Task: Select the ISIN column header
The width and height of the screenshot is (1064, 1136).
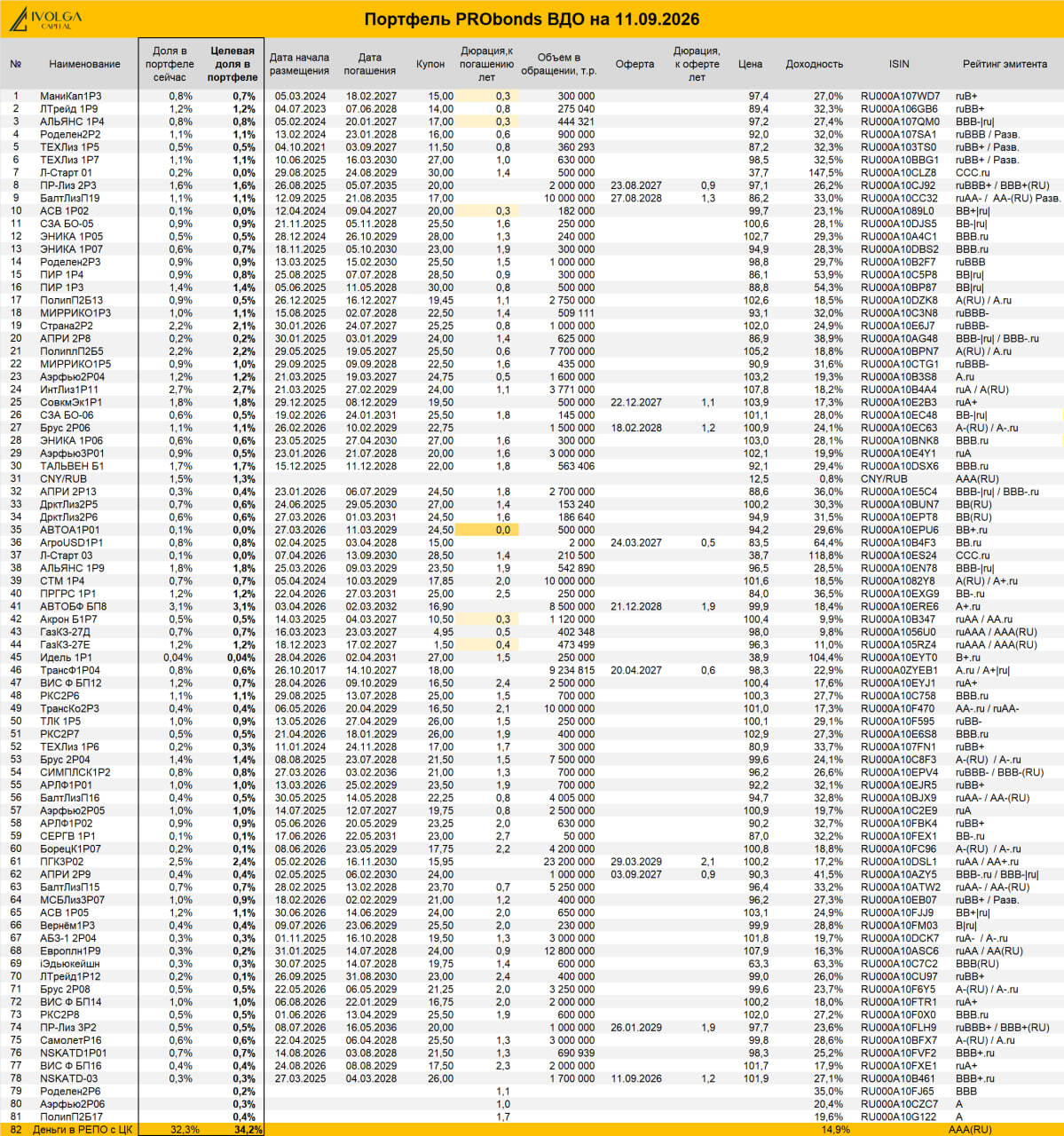Action: tap(898, 64)
